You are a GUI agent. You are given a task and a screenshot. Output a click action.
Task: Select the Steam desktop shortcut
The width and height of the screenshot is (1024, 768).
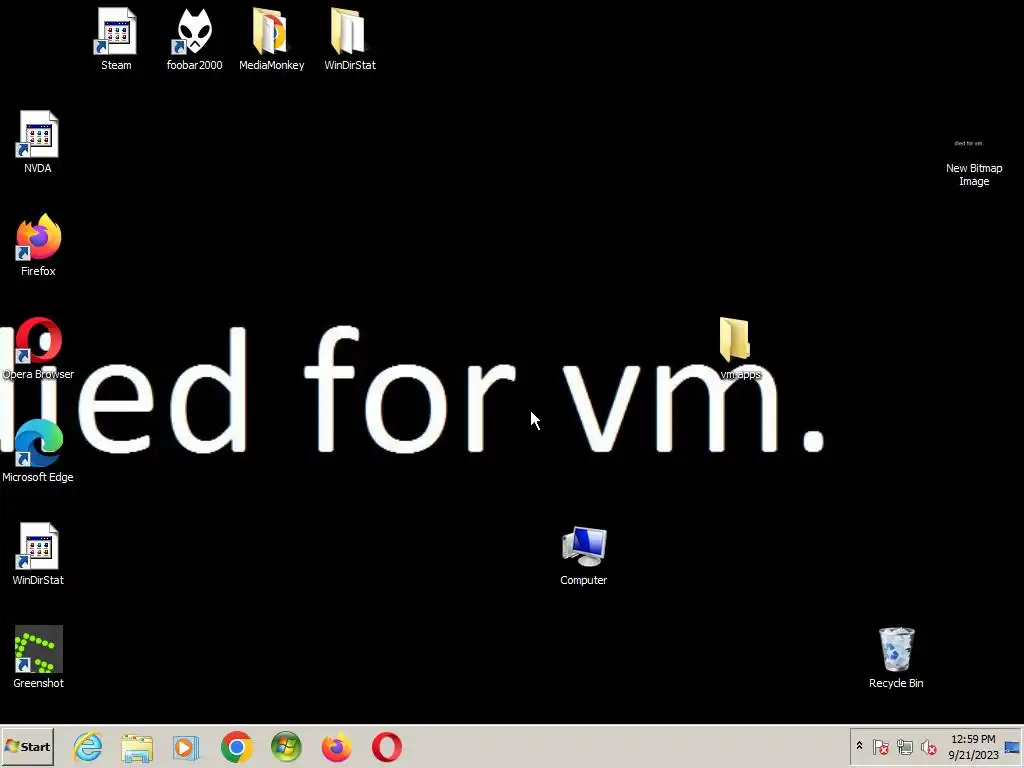coord(116,39)
